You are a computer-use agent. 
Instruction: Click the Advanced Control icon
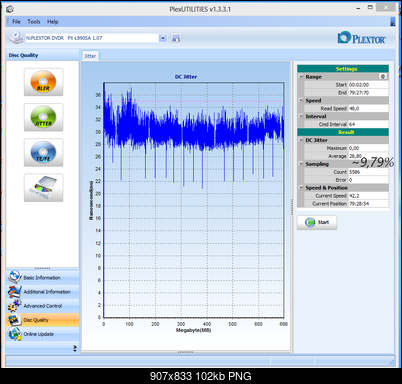[15, 305]
